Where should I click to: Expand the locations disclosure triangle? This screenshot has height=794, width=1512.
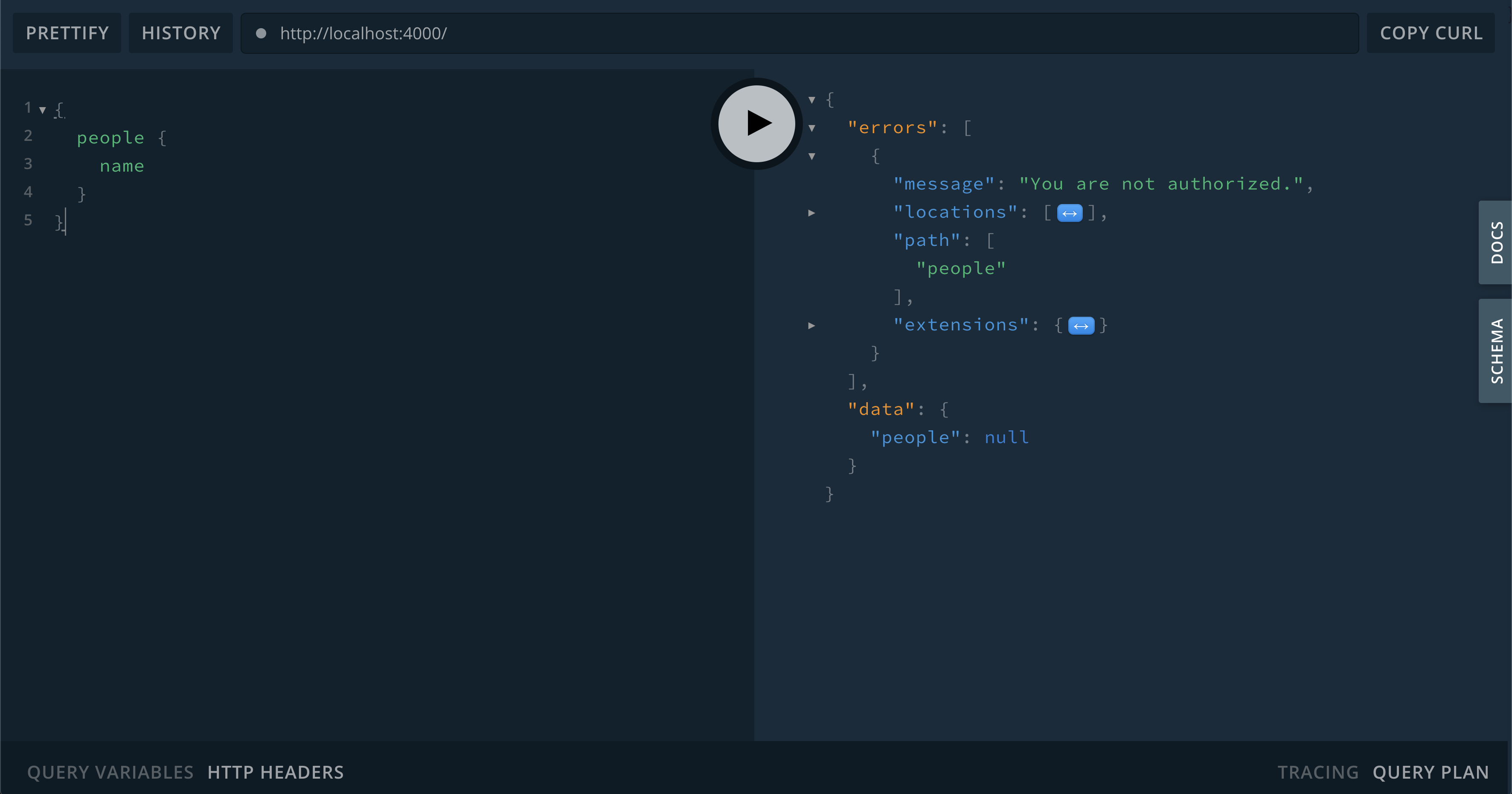[x=812, y=213]
